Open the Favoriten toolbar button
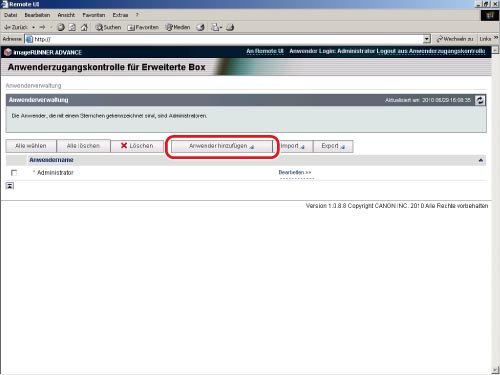 (143, 27)
